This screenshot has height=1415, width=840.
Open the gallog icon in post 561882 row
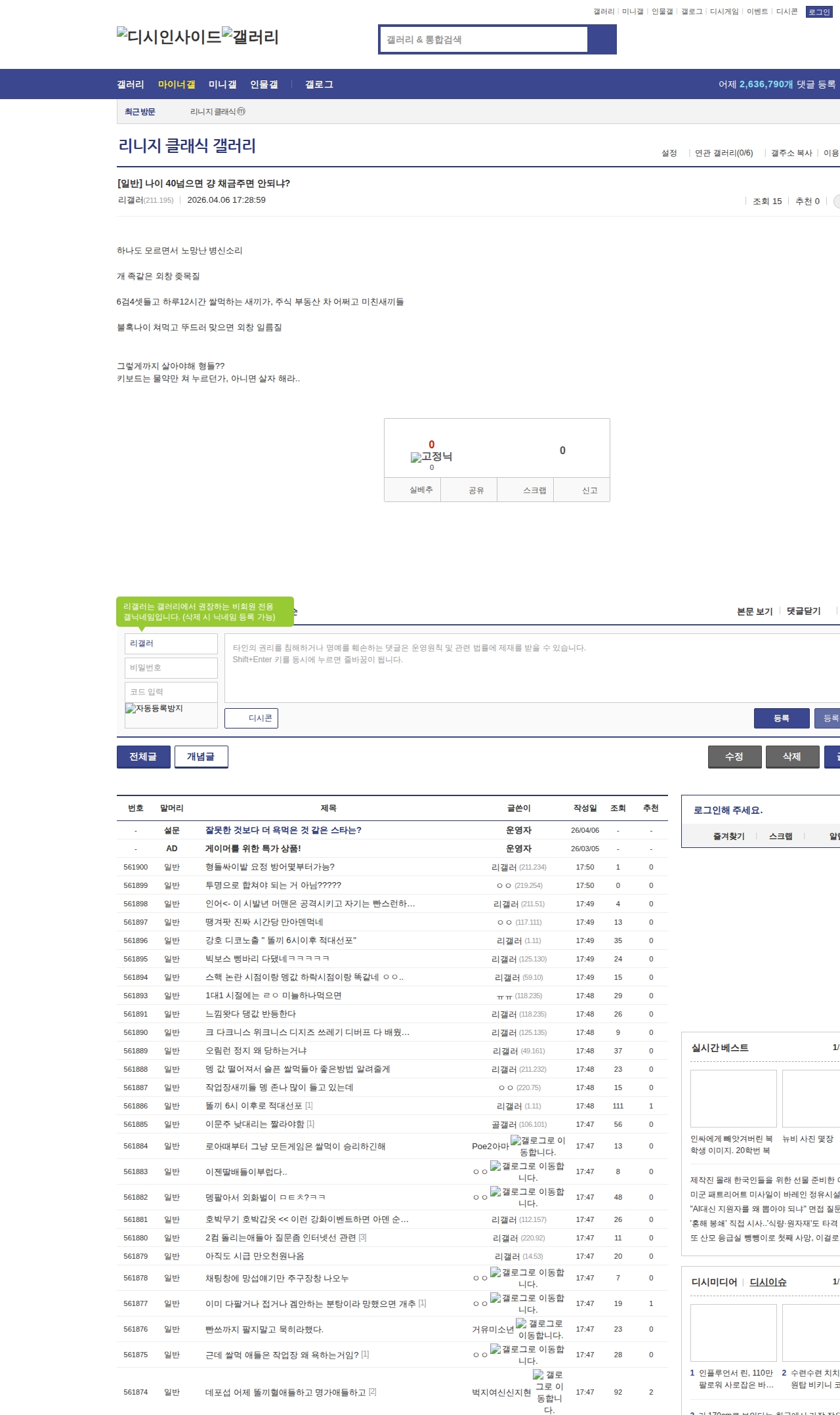point(528,1197)
